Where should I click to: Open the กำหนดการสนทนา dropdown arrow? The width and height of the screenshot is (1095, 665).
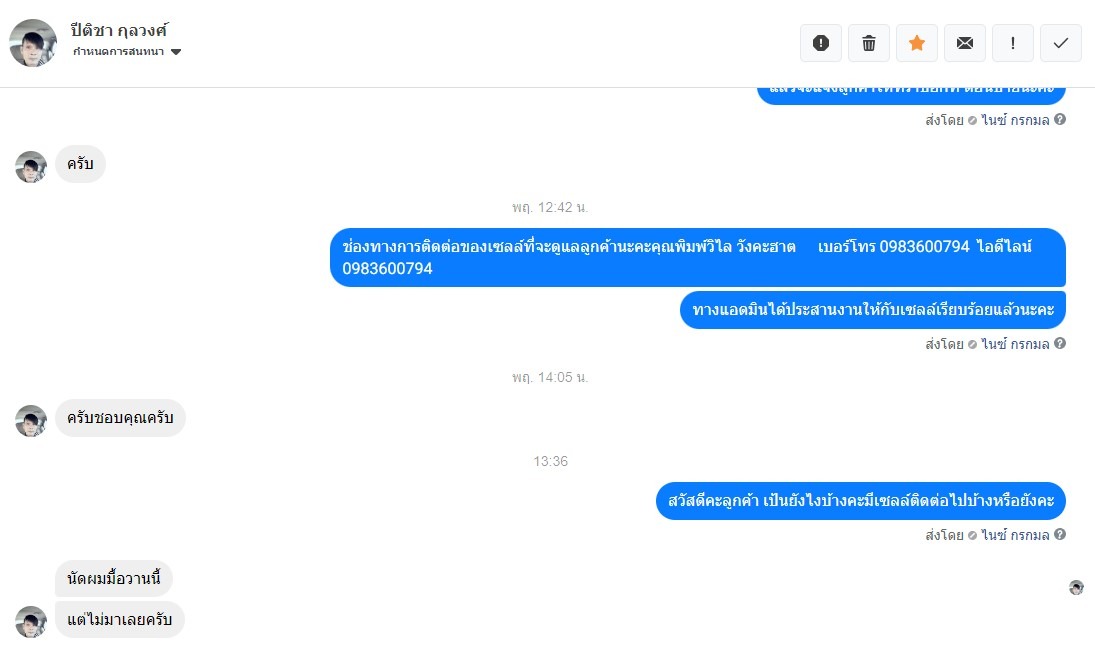point(176,52)
